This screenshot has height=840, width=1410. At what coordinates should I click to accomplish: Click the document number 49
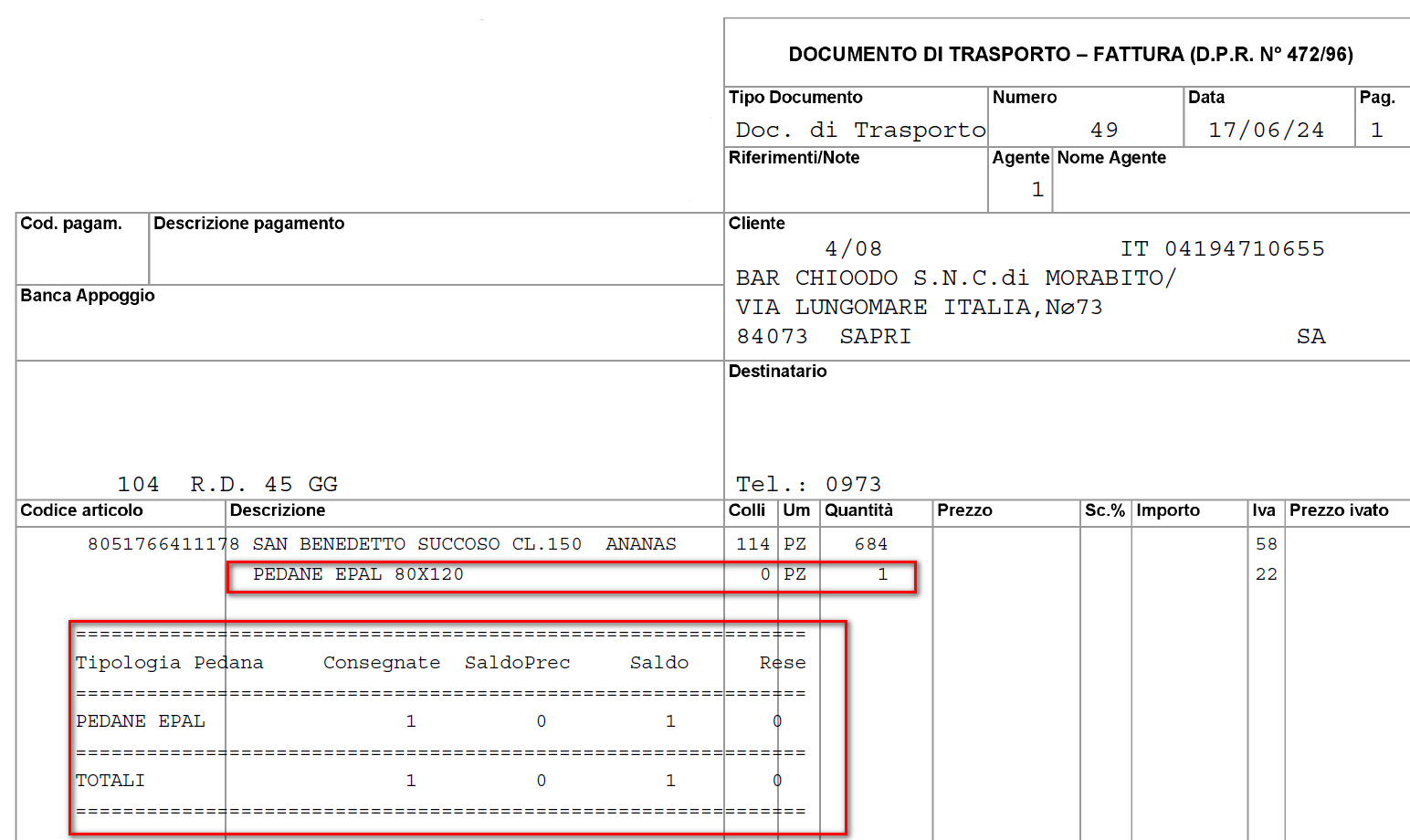tap(1103, 131)
